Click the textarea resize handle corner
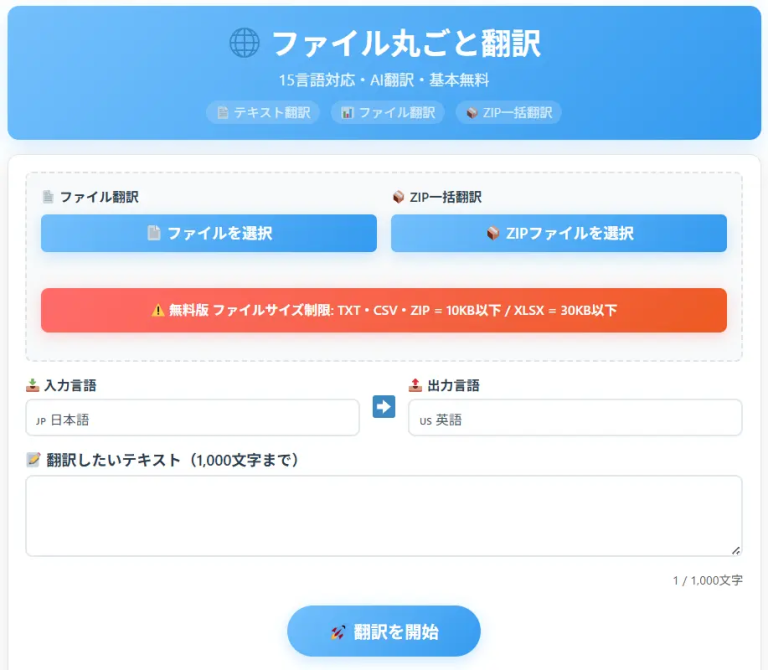 pos(736,550)
